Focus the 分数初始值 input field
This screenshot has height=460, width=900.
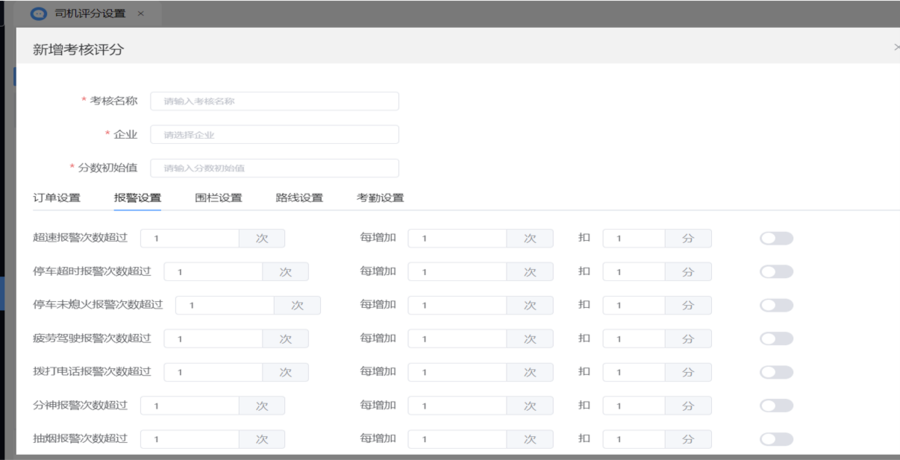274,168
